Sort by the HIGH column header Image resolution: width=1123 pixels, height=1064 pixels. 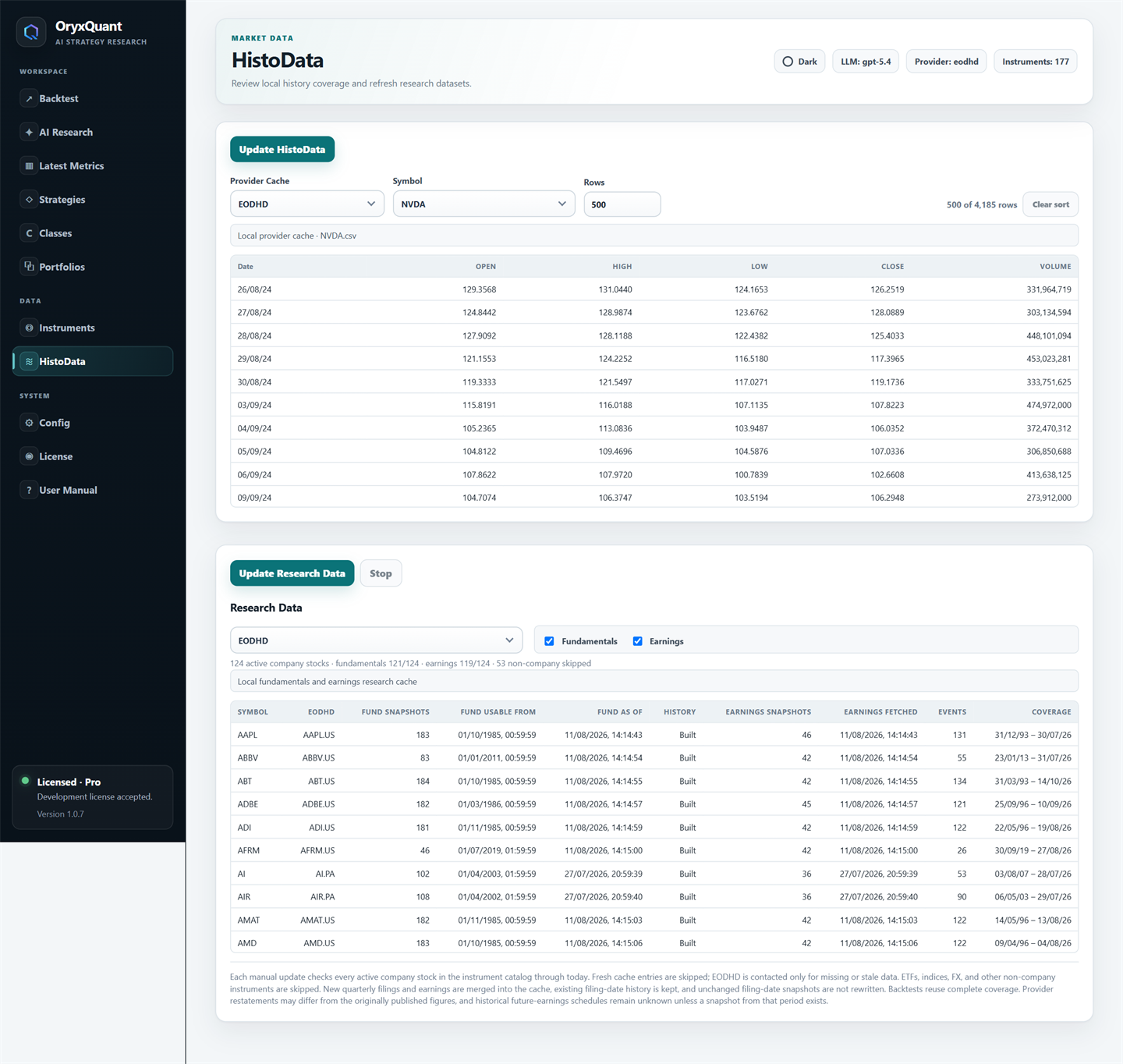[x=622, y=267]
